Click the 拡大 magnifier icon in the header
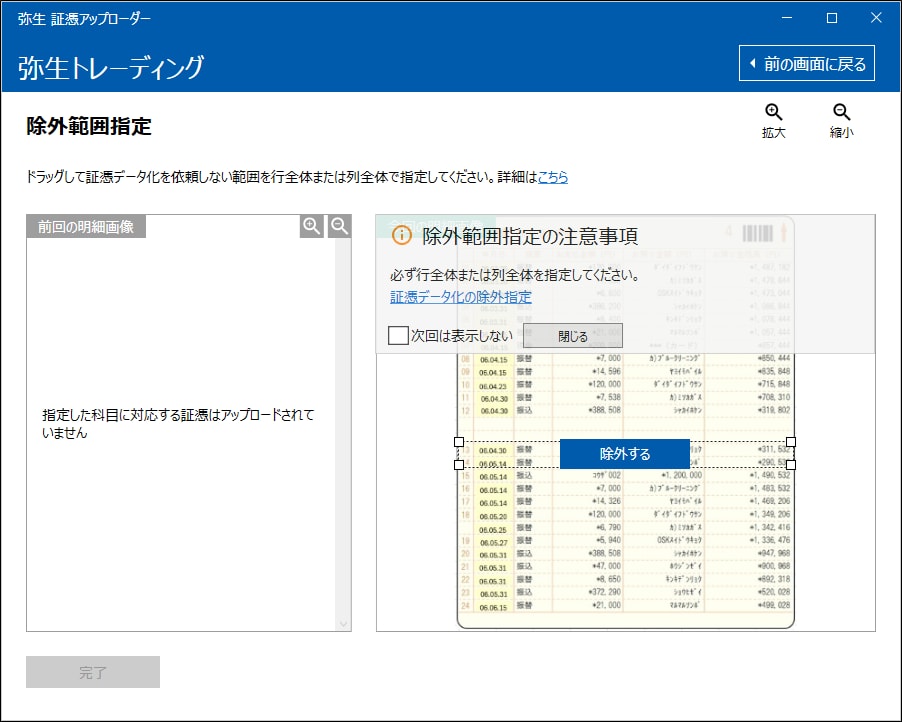 [x=773, y=113]
